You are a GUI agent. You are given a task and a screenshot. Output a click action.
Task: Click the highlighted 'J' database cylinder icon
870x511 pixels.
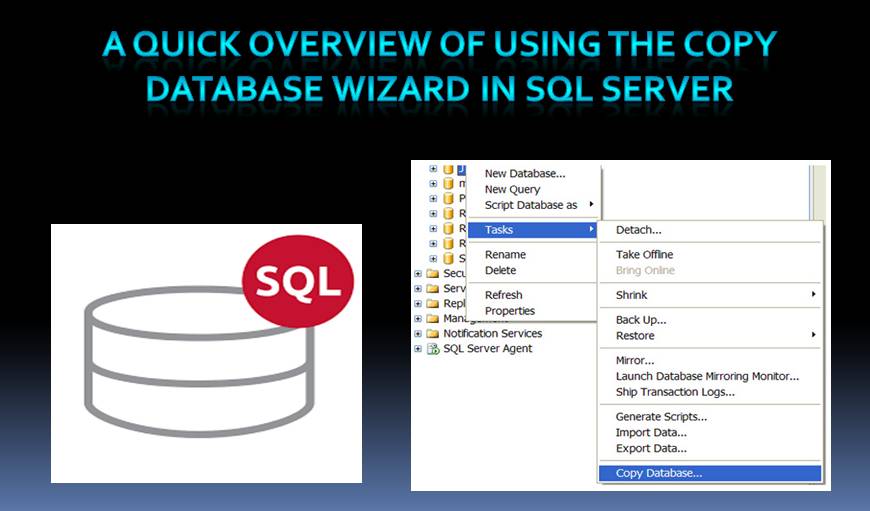pos(448,169)
